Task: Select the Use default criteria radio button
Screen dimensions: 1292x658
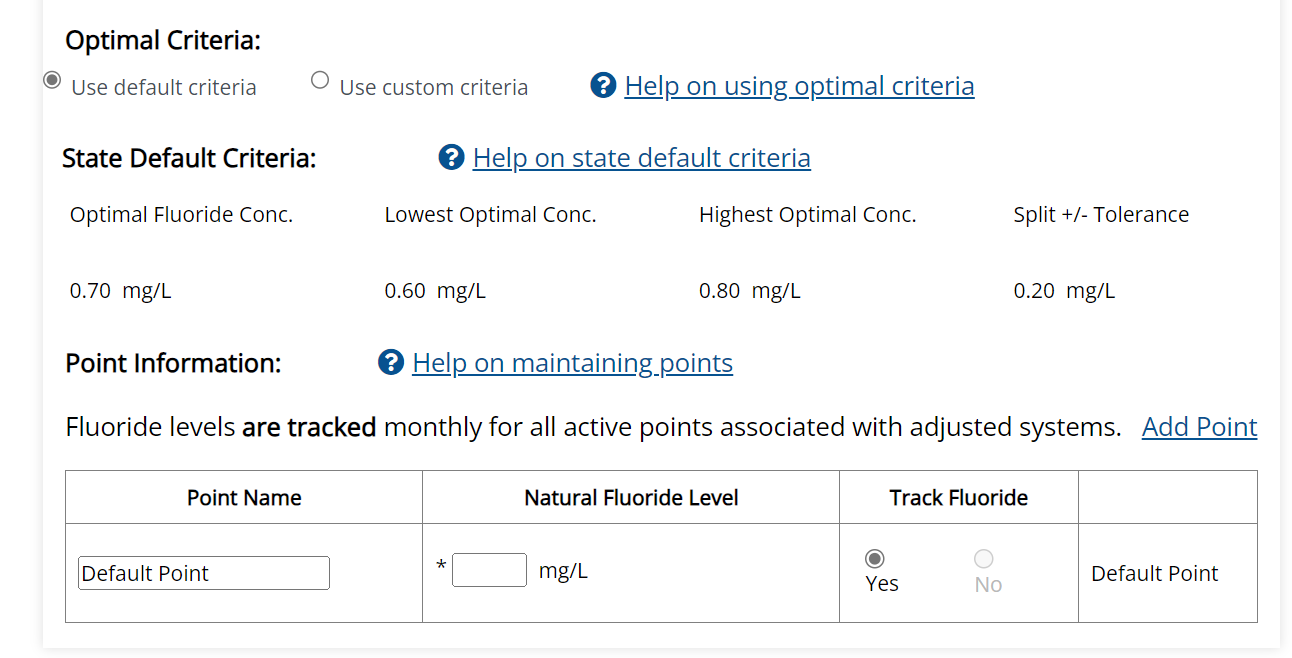Action: 53,80
